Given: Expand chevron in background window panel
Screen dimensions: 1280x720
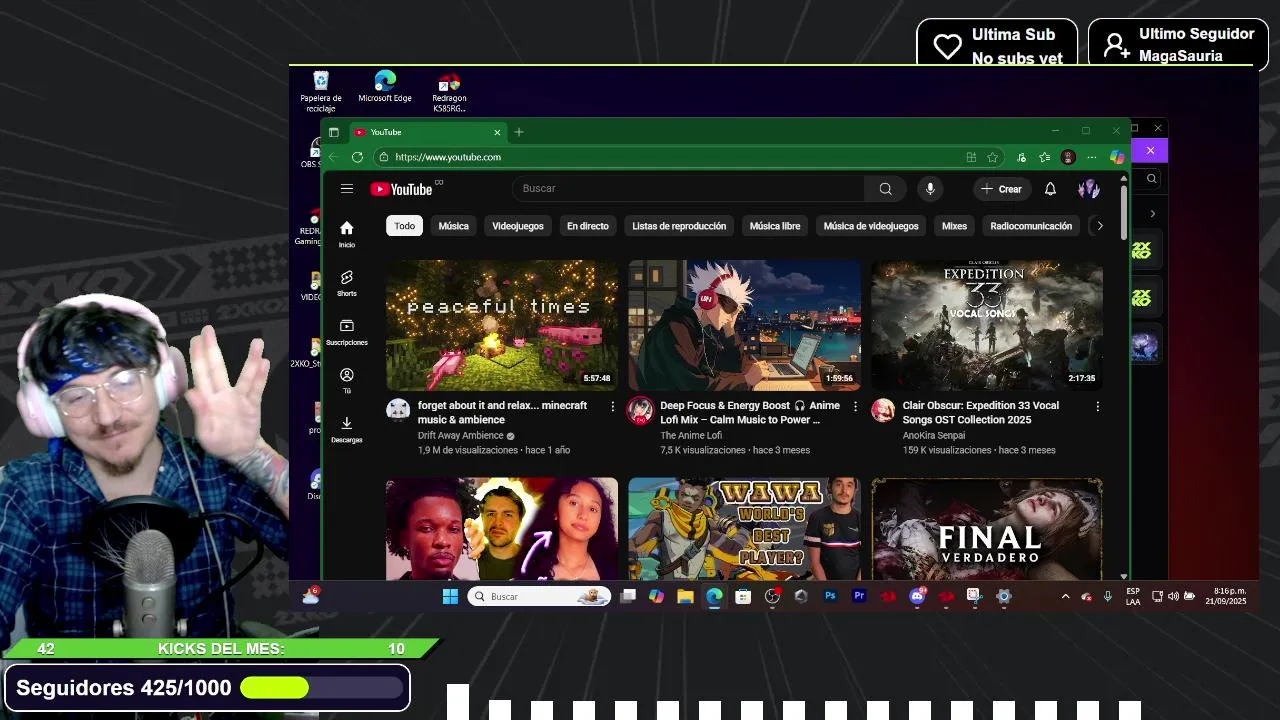Looking at the screenshot, I should point(1152,214).
